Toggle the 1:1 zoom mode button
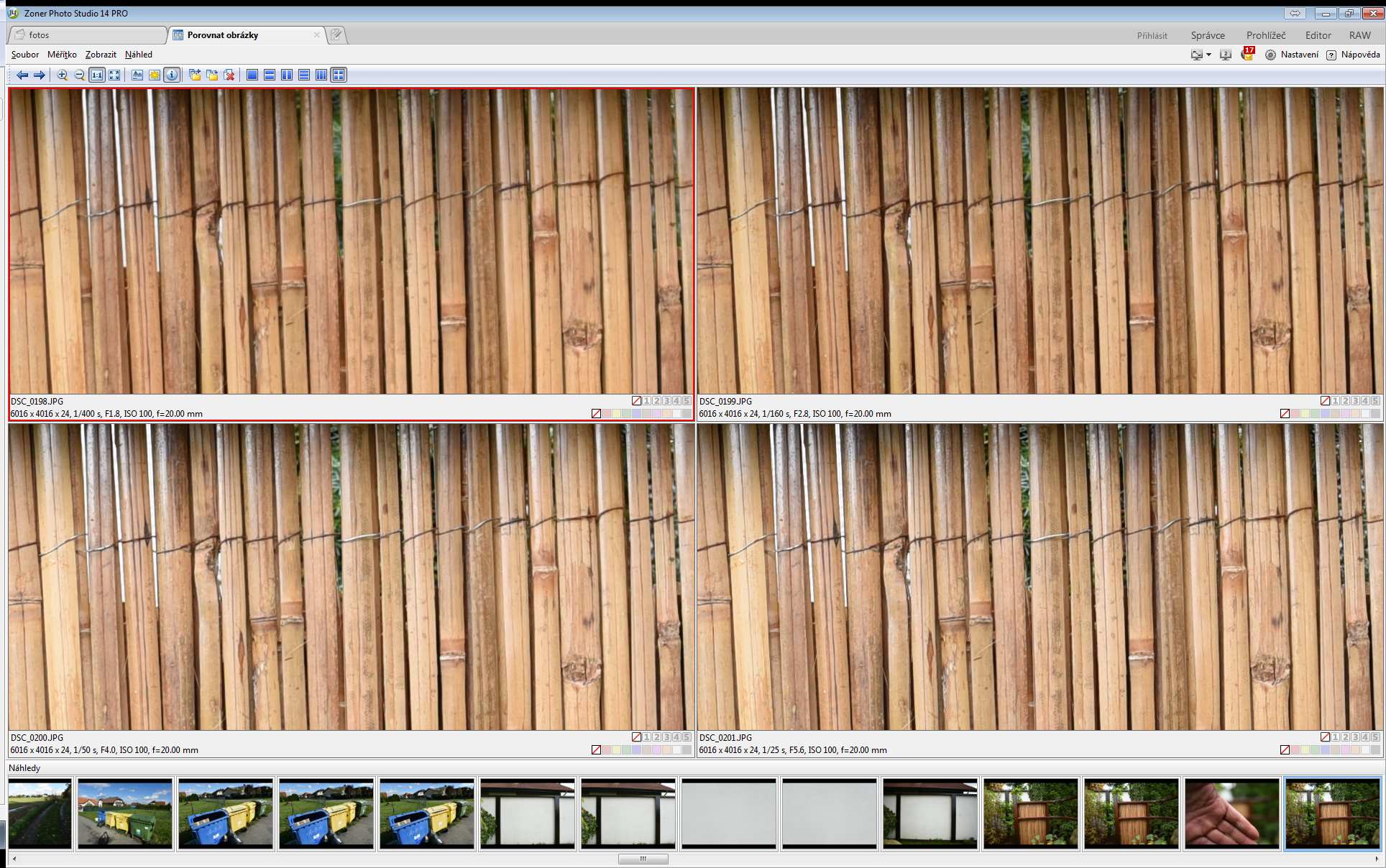The height and width of the screenshot is (868, 1386). [x=97, y=75]
